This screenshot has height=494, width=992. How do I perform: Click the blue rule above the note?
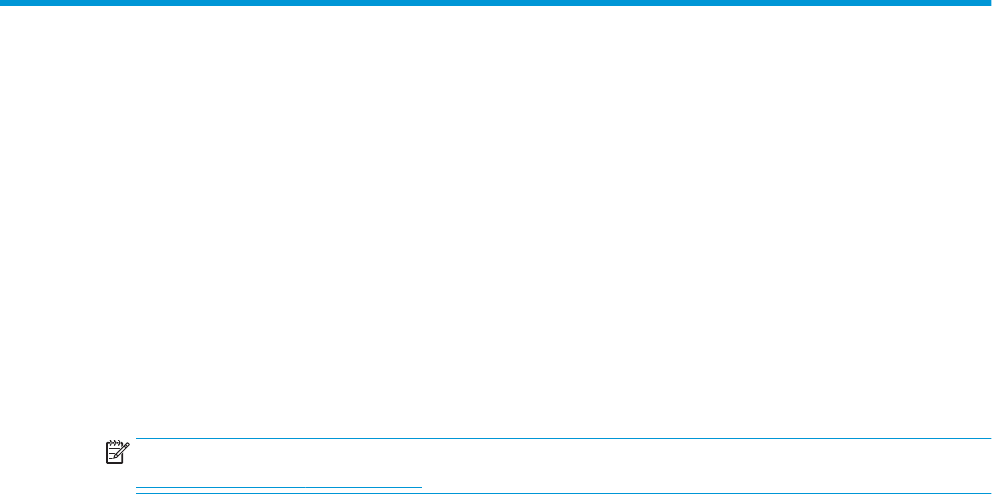click(x=564, y=438)
